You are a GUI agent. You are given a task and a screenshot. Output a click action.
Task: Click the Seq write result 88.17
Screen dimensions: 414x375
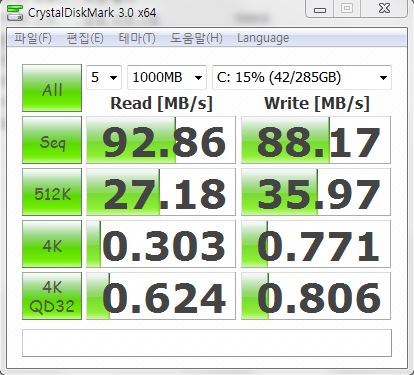pos(316,140)
